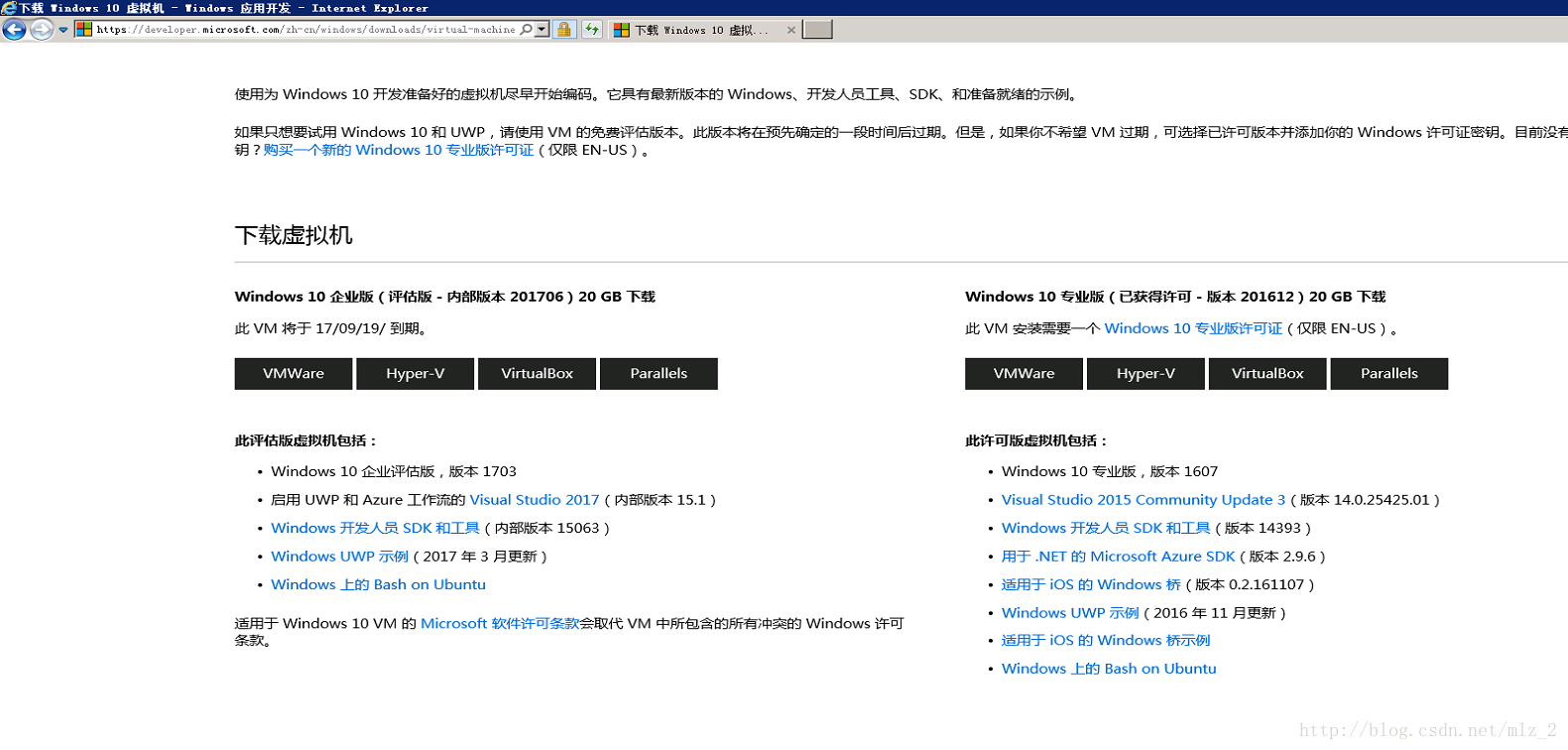
Task: Open the security lock report icon
Action: tap(564, 30)
